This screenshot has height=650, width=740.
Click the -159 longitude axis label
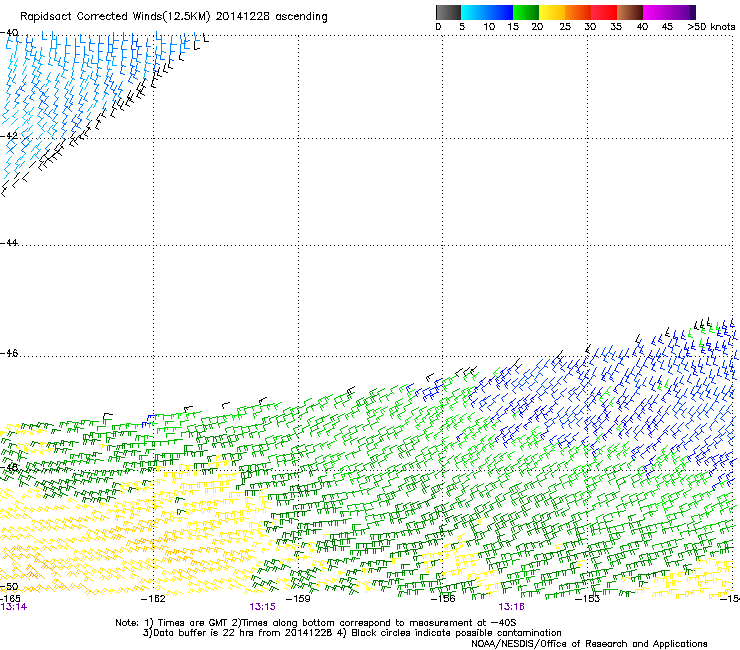click(298, 599)
